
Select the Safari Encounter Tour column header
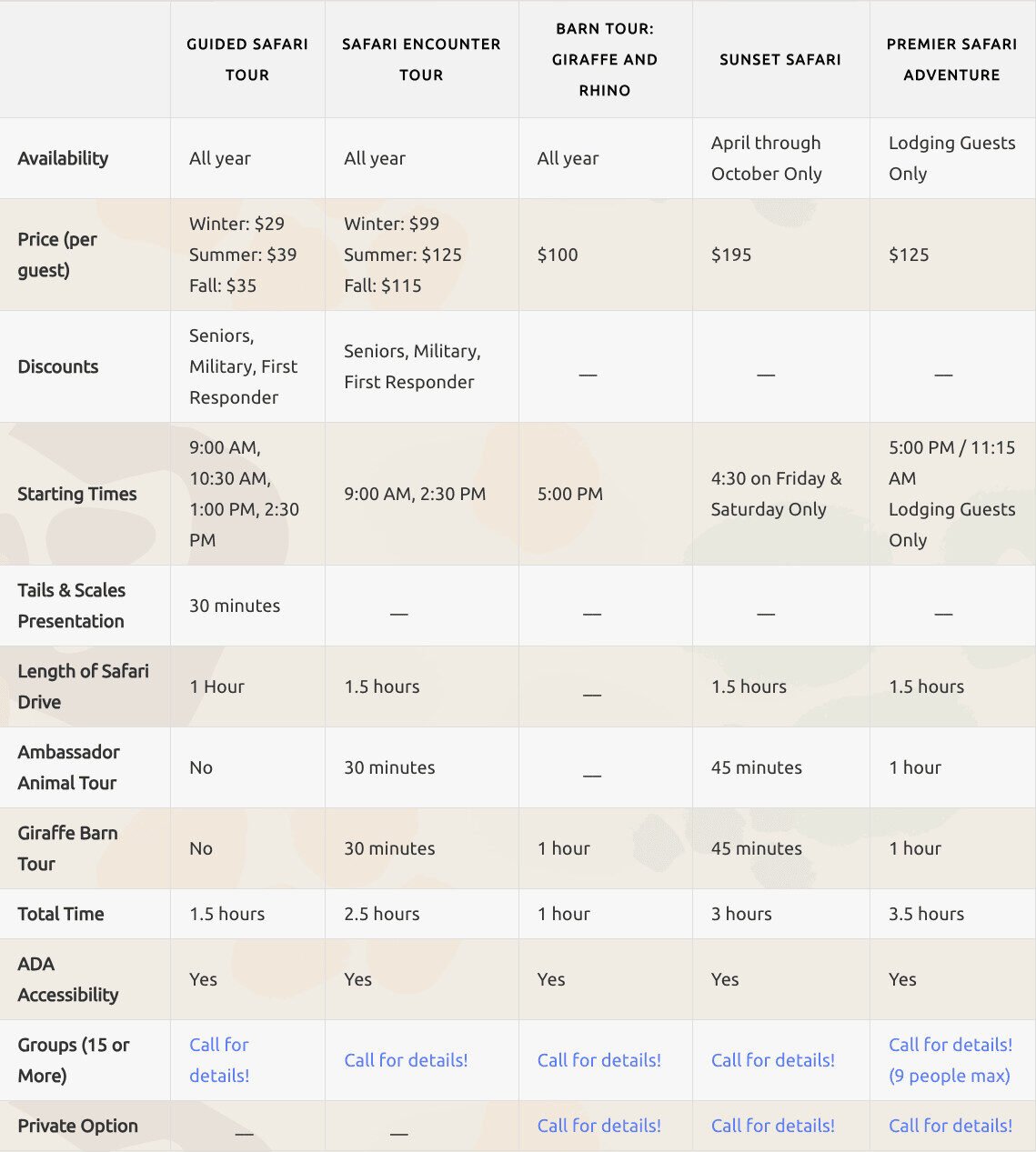tap(421, 59)
